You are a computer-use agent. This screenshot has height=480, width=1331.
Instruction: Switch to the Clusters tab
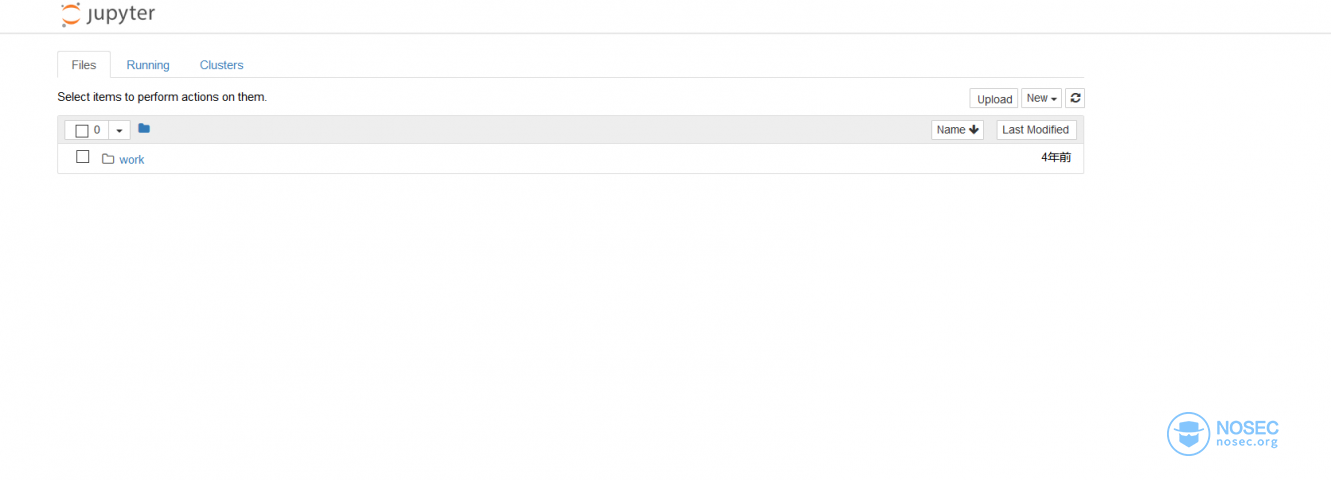[221, 65]
